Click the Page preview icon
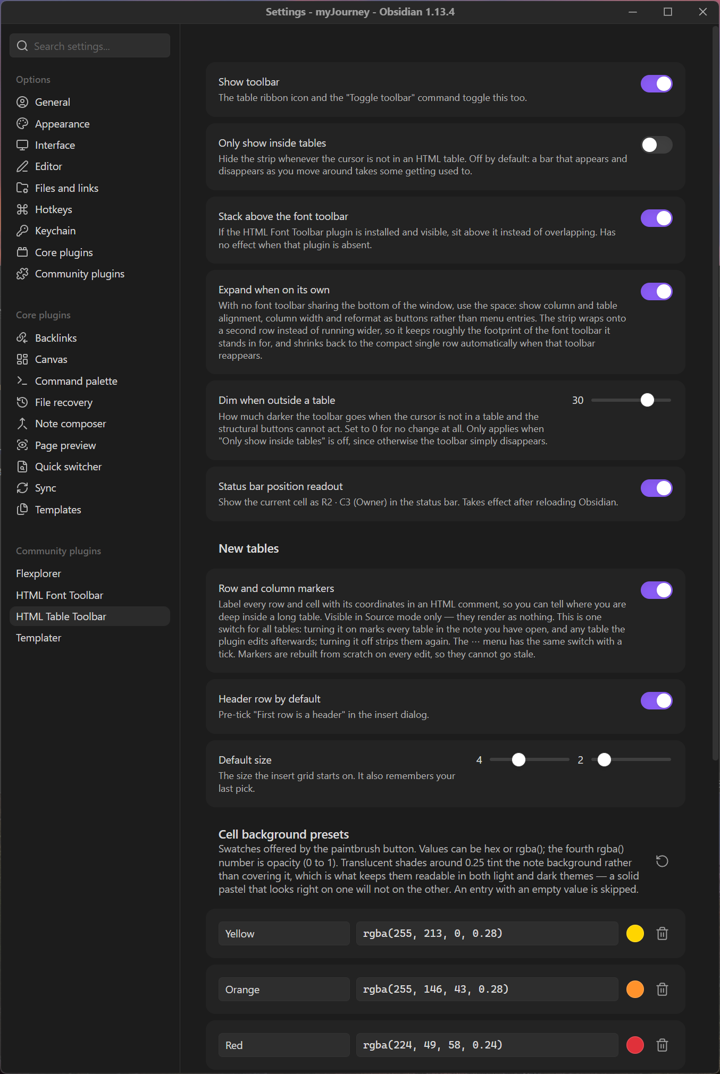Image resolution: width=720 pixels, height=1074 pixels. [x=23, y=445]
